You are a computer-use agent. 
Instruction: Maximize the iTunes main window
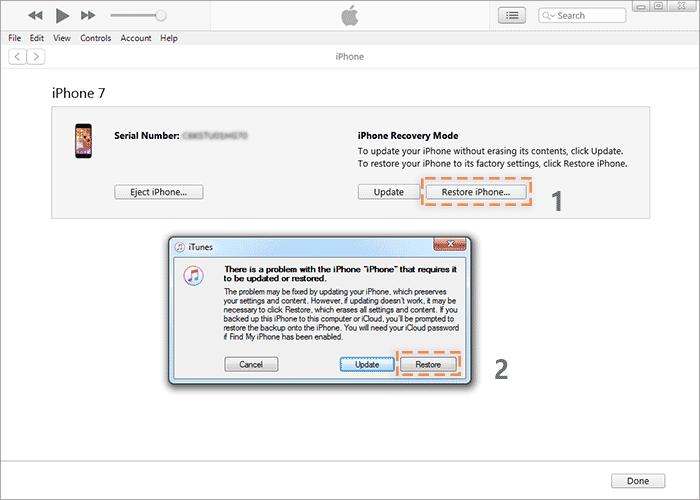pyautogui.click(x=658, y=6)
